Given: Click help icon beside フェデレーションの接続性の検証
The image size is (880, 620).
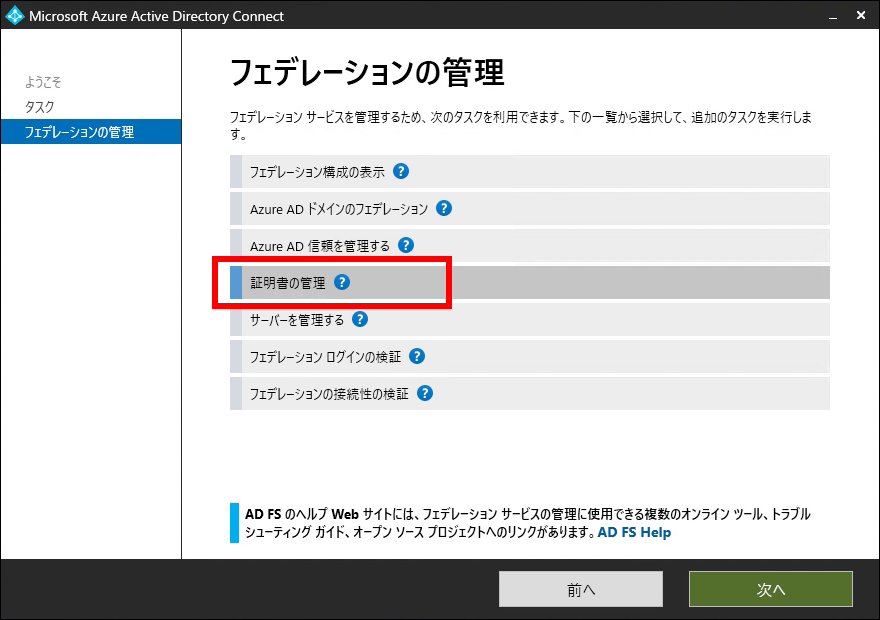Looking at the screenshot, I should click(x=425, y=393).
